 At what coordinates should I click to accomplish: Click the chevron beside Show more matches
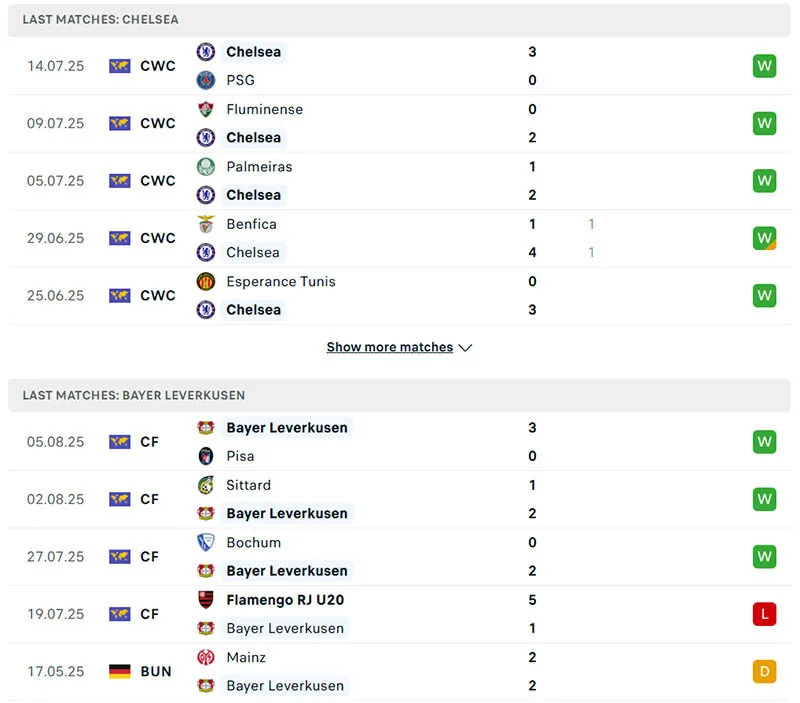coord(465,347)
